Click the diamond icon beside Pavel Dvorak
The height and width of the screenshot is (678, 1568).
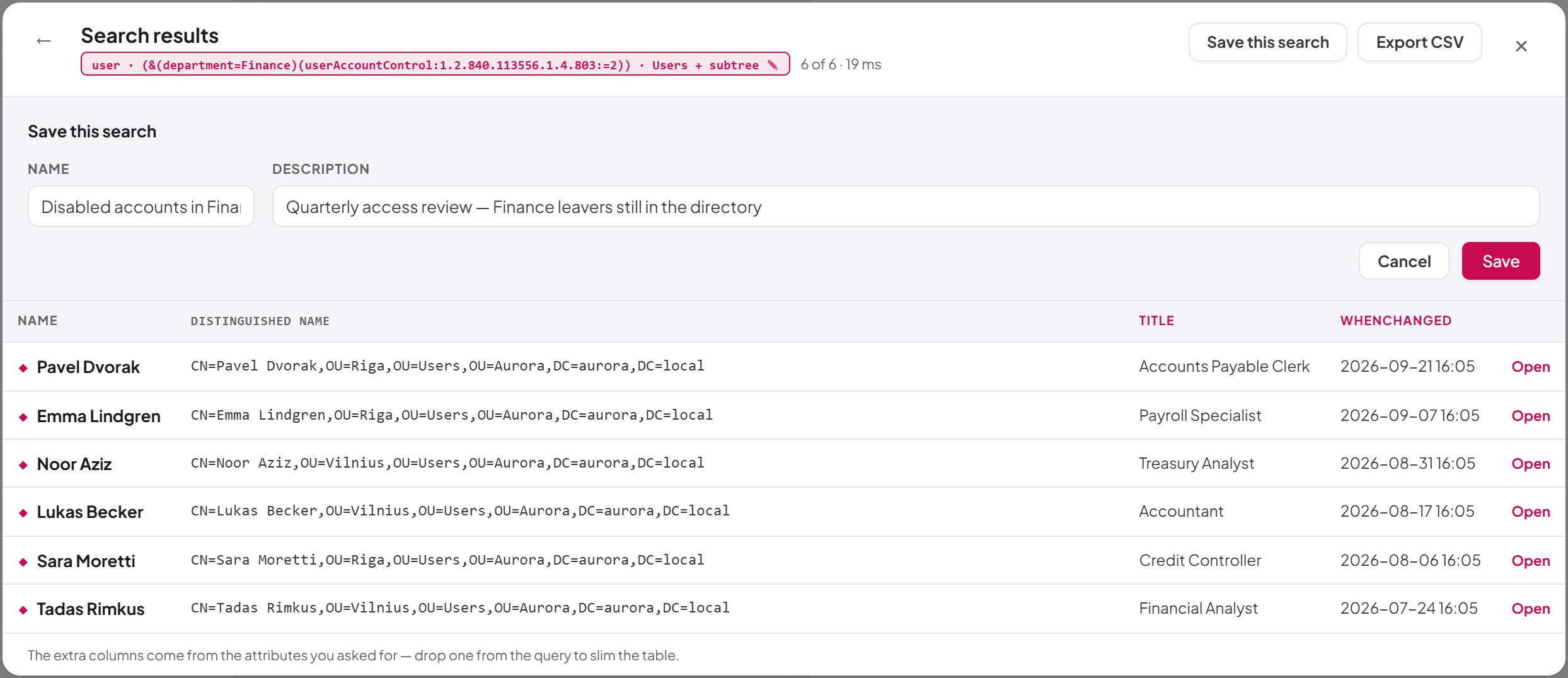tap(23, 368)
